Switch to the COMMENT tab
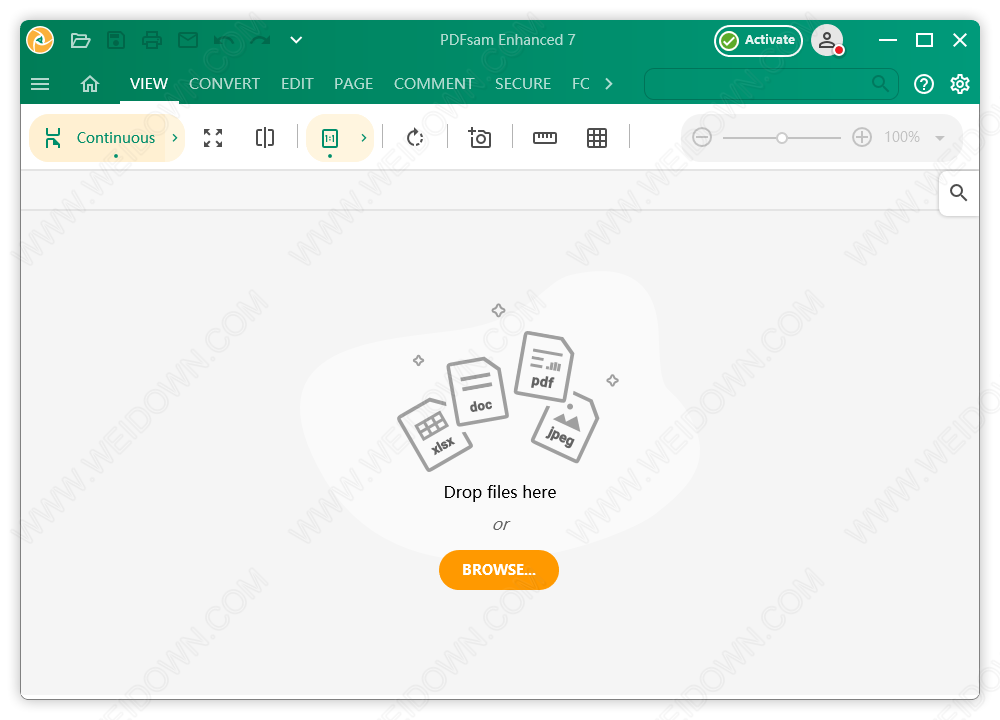The height and width of the screenshot is (720, 1000). (x=434, y=84)
